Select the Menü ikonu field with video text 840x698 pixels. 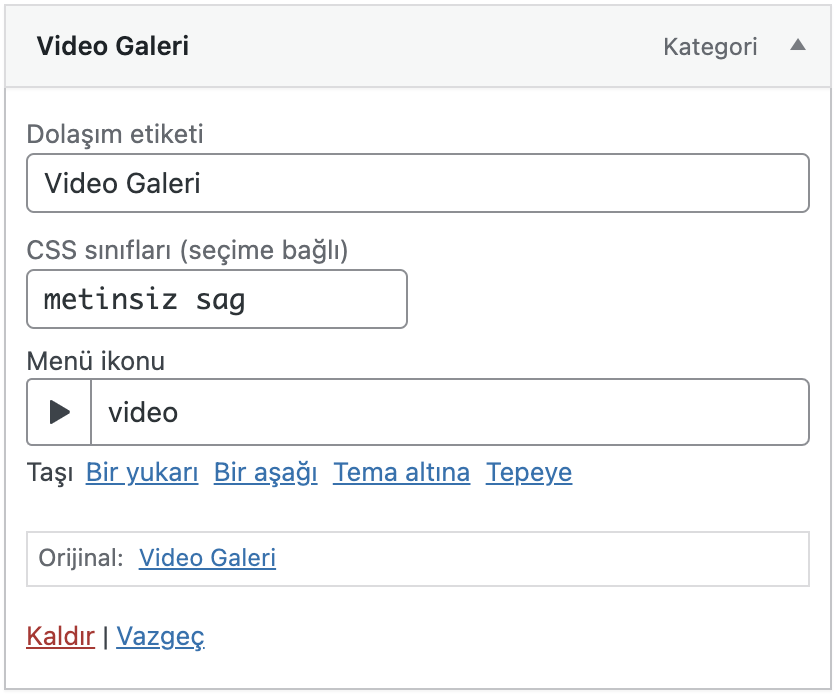coord(450,412)
